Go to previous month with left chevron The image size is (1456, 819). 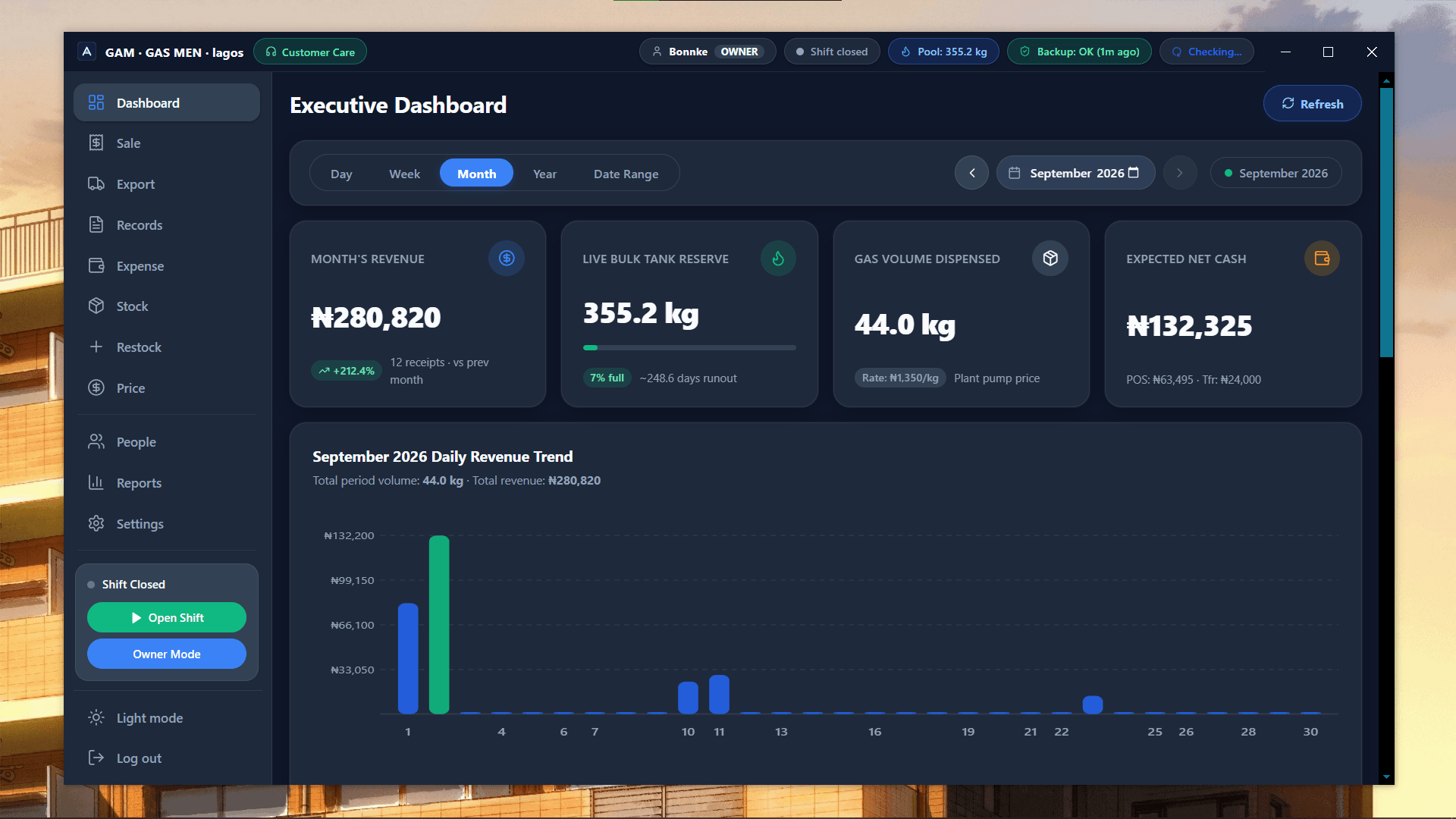point(971,174)
